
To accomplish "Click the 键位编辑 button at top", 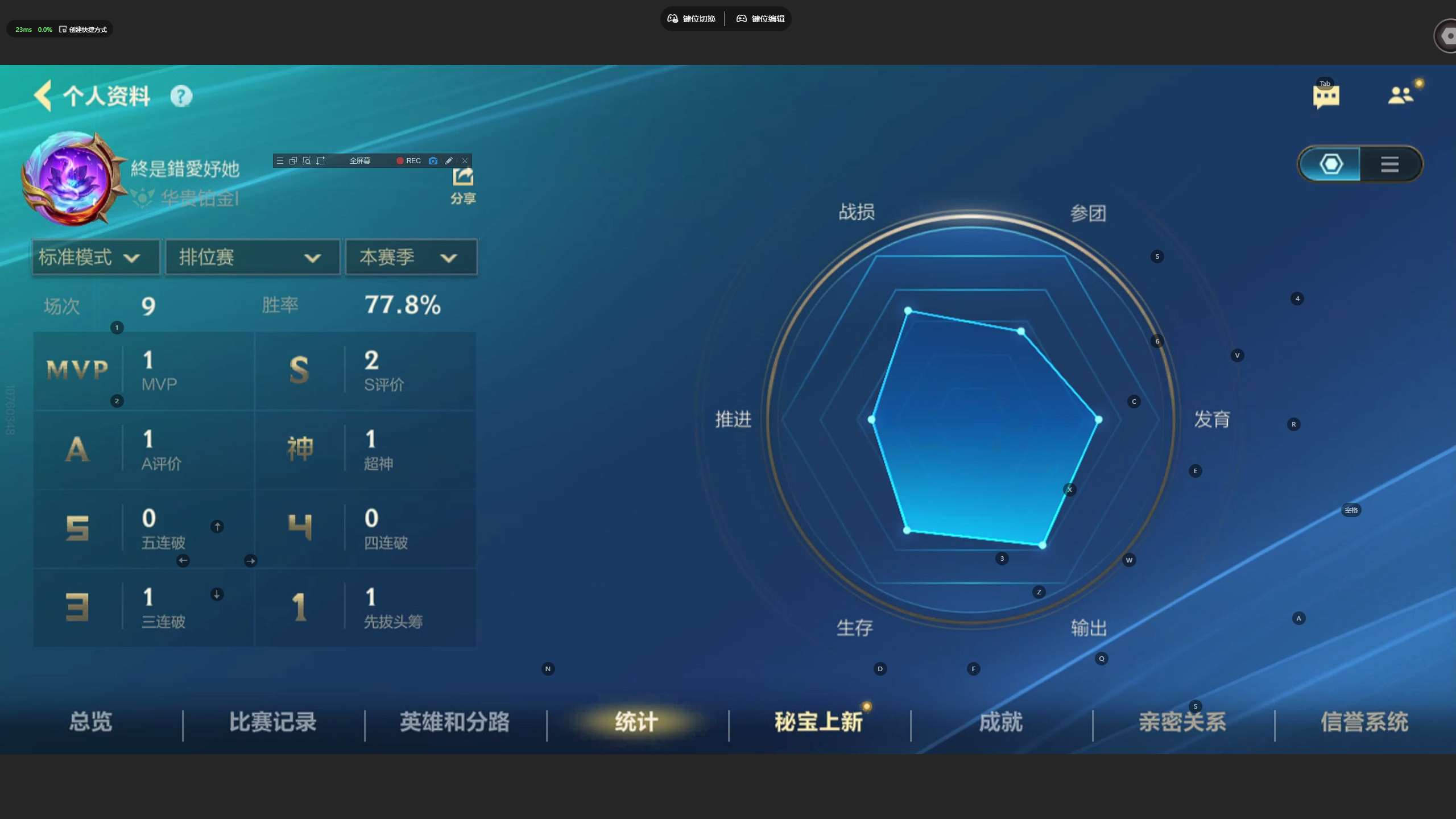I will [x=760, y=19].
